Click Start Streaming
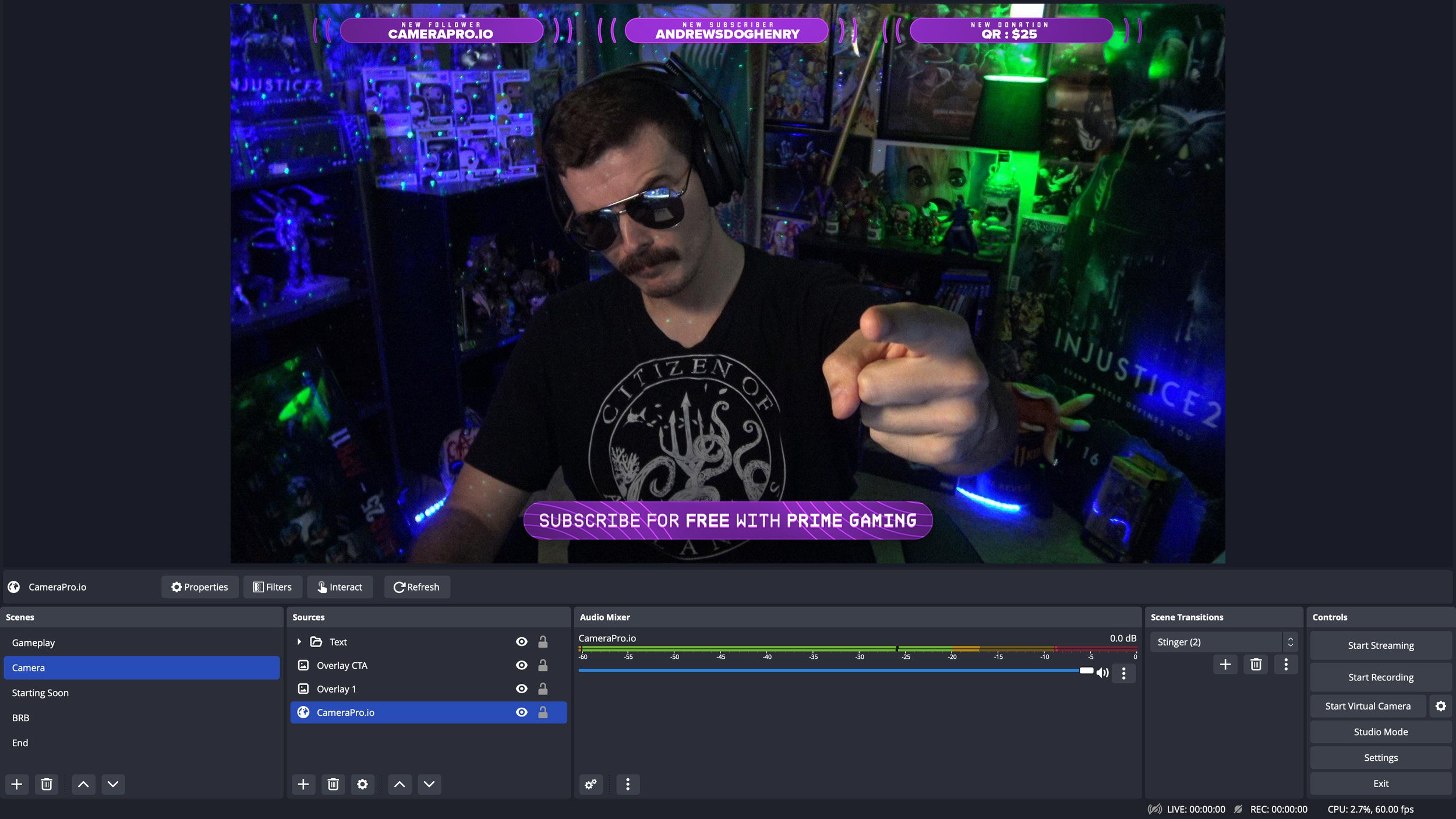The height and width of the screenshot is (819, 1456). click(1381, 645)
